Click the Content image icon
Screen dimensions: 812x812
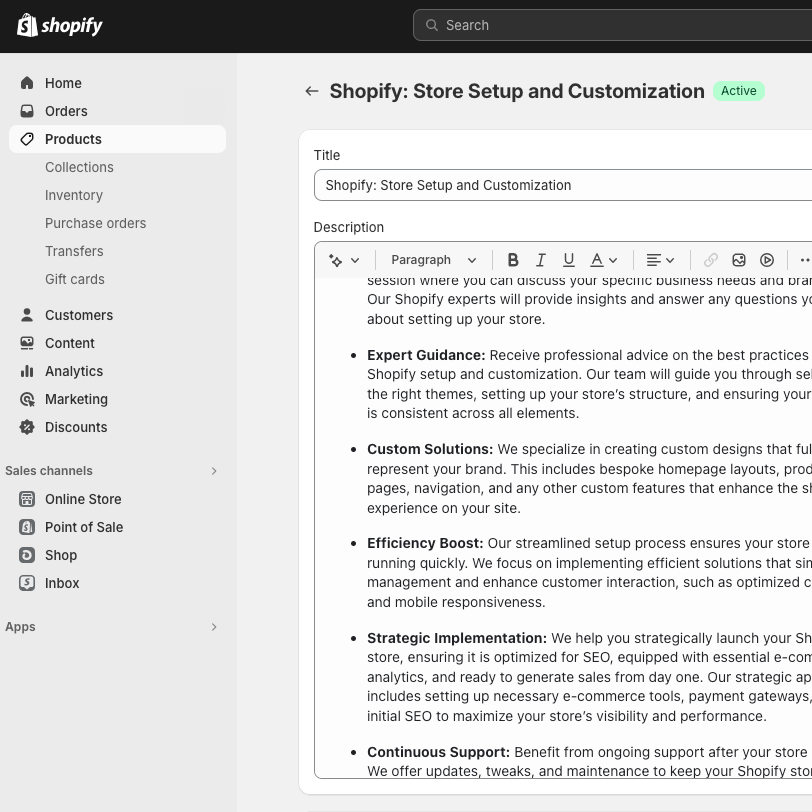27,343
